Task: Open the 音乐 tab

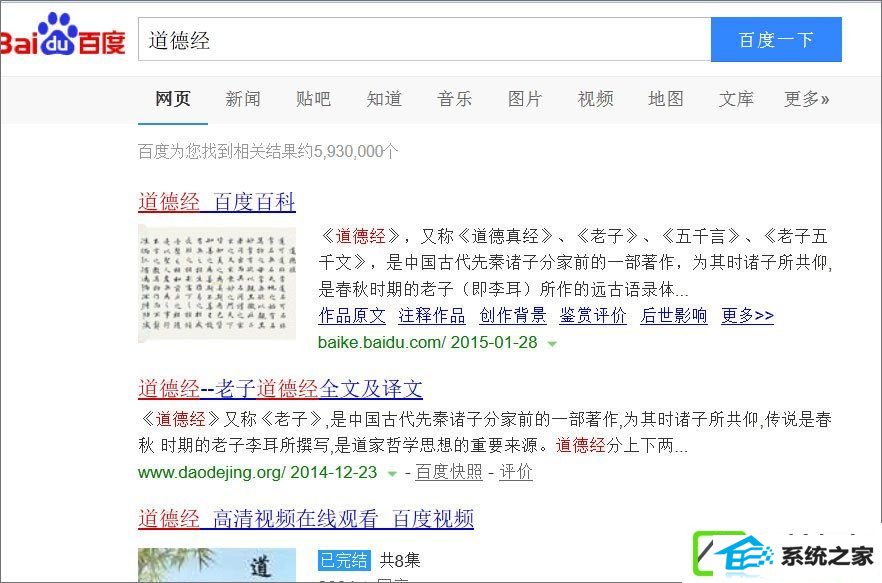Action: [x=454, y=99]
